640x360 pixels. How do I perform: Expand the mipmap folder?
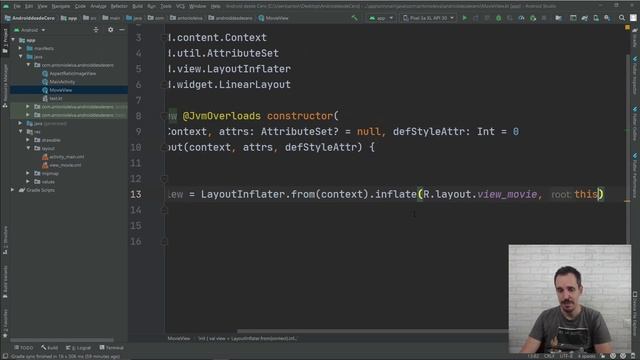(28, 173)
